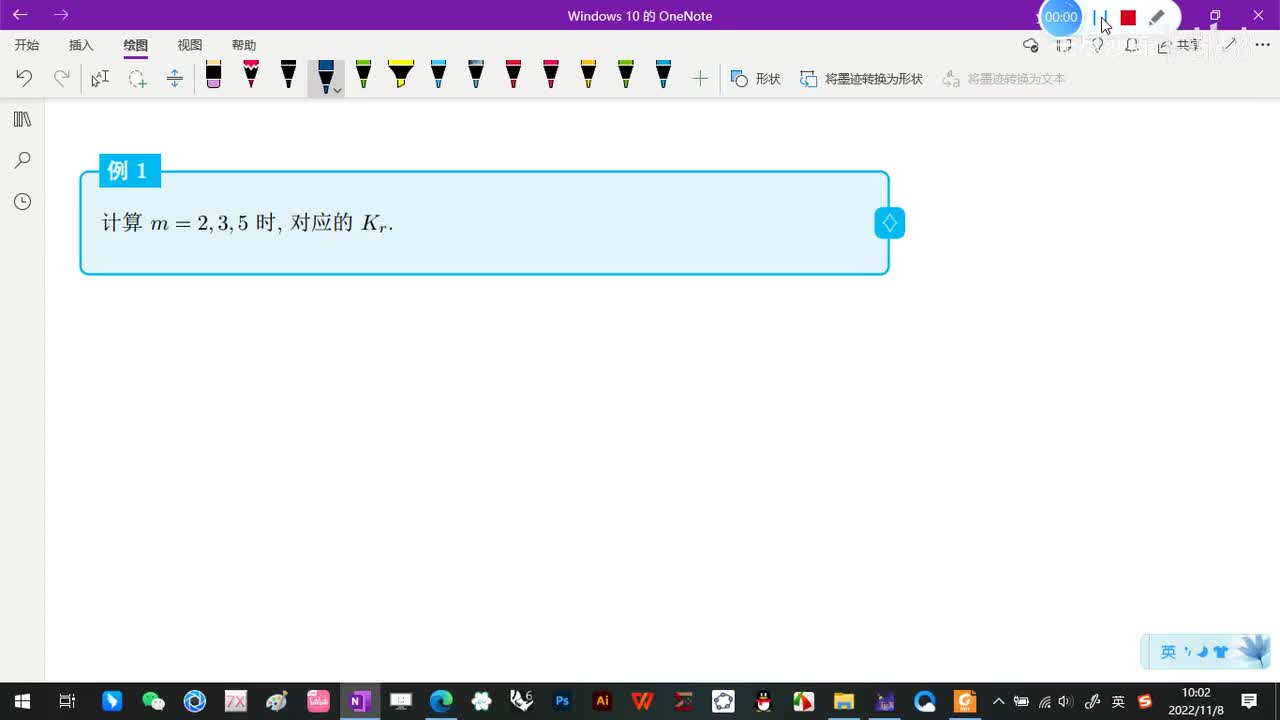Screen dimensions: 1280x720
Task: Pause the screen recording
Action: point(1100,17)
